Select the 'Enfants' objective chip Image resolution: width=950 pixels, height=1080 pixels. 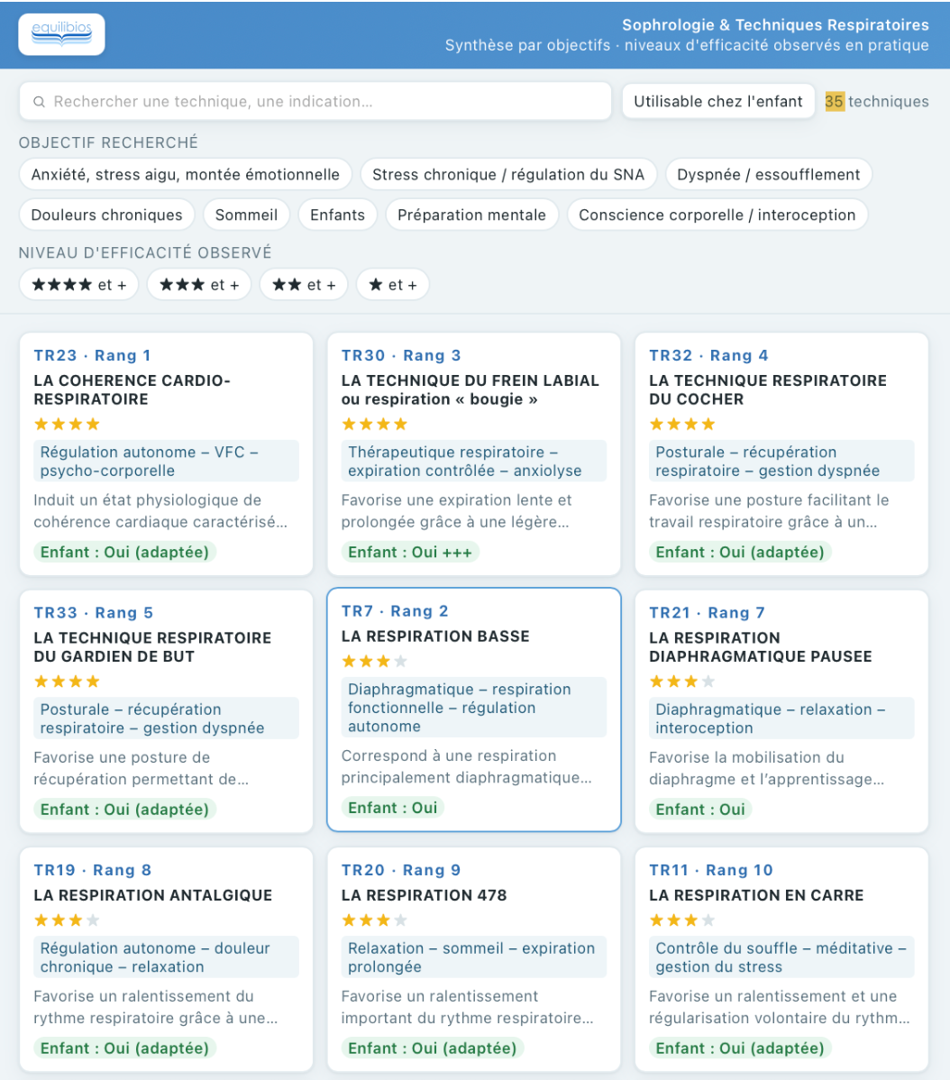[338, 215]
